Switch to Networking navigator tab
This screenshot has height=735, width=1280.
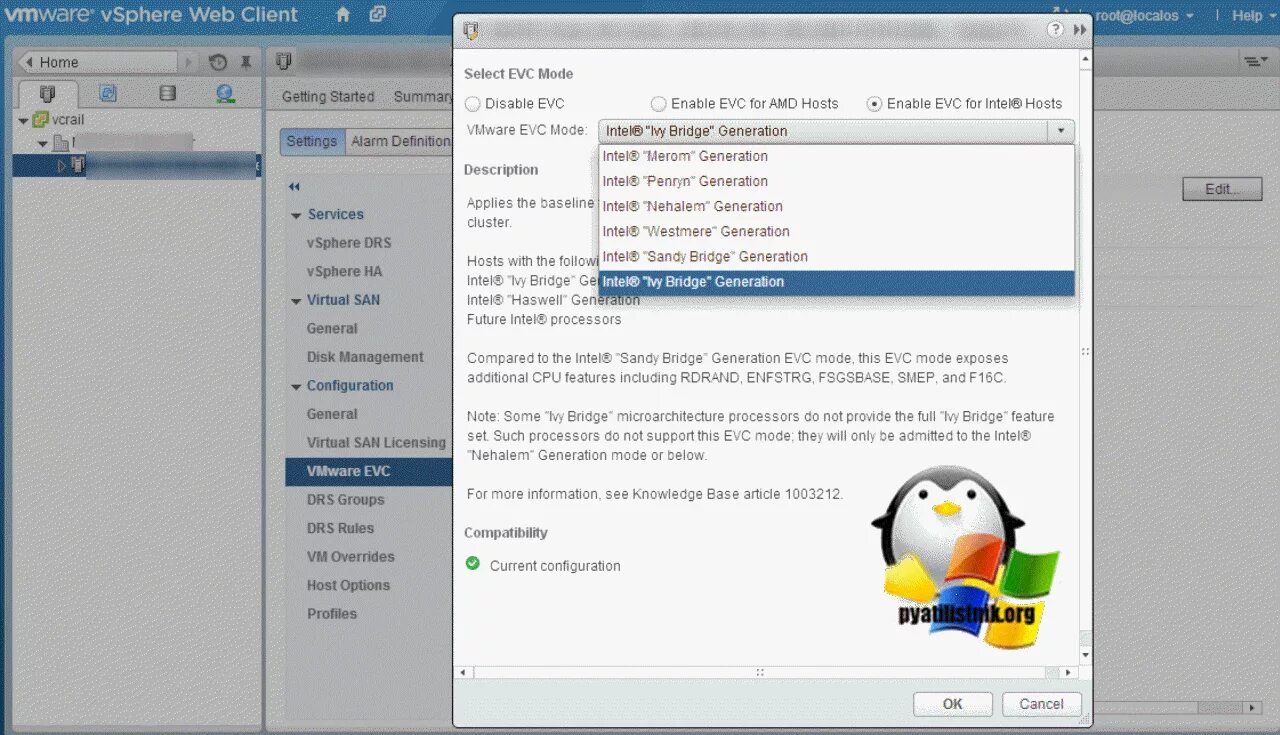pos(226,94)
